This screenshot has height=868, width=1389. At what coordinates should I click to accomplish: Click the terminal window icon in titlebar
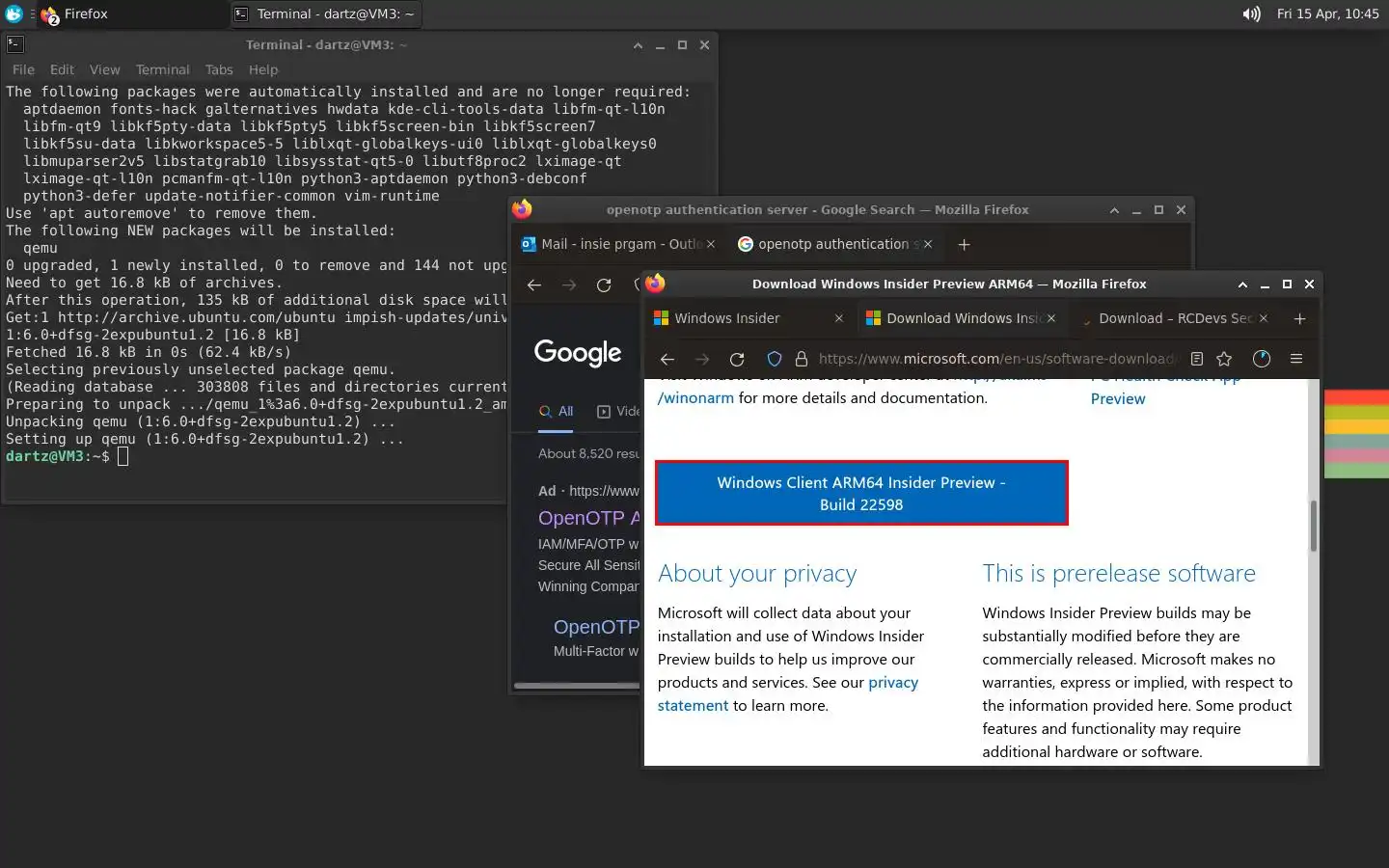(x=14, y=44)
